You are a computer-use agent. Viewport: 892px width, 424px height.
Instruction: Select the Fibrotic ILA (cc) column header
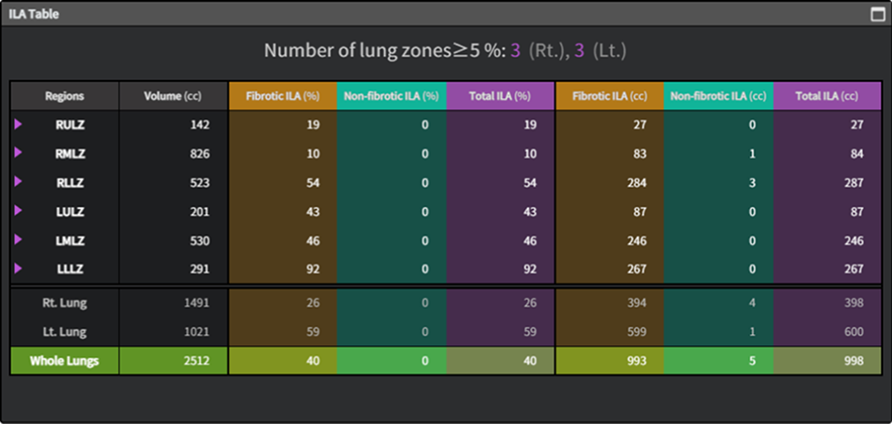(x=609, y=96)
